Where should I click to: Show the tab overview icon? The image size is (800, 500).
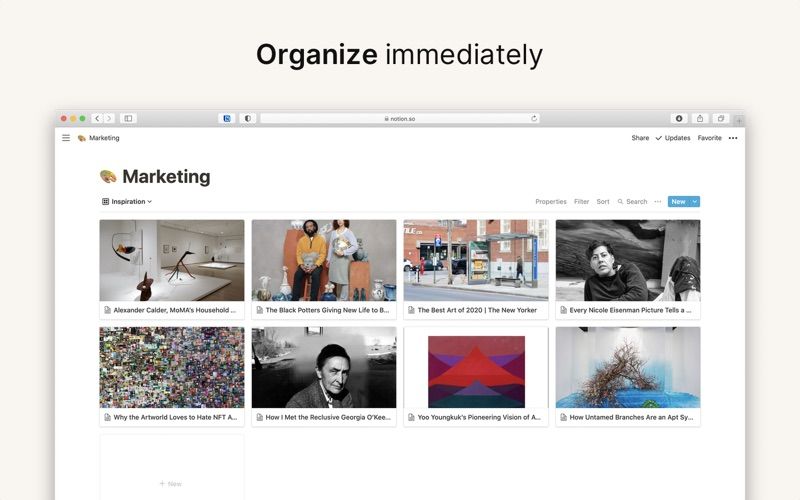(721, 118)
